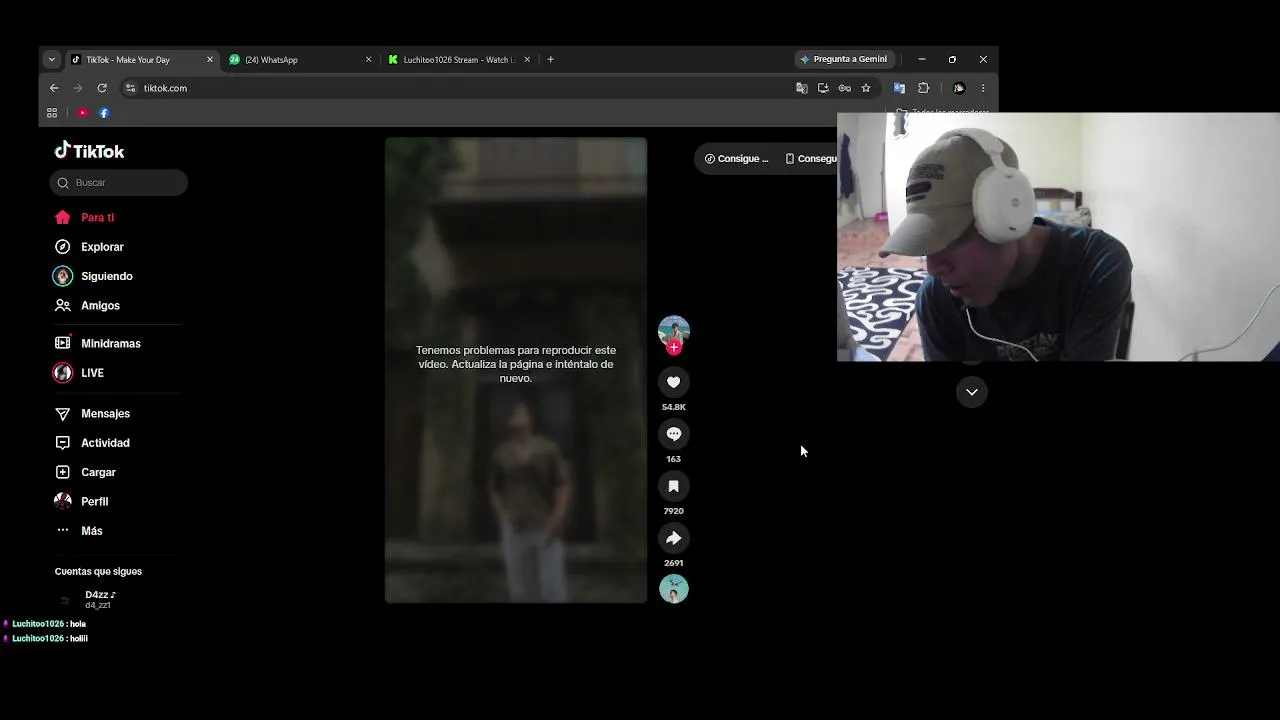Switch to the WhatsApp browser tab
The height and width of the screenshot is (720, 1280).
301,60
